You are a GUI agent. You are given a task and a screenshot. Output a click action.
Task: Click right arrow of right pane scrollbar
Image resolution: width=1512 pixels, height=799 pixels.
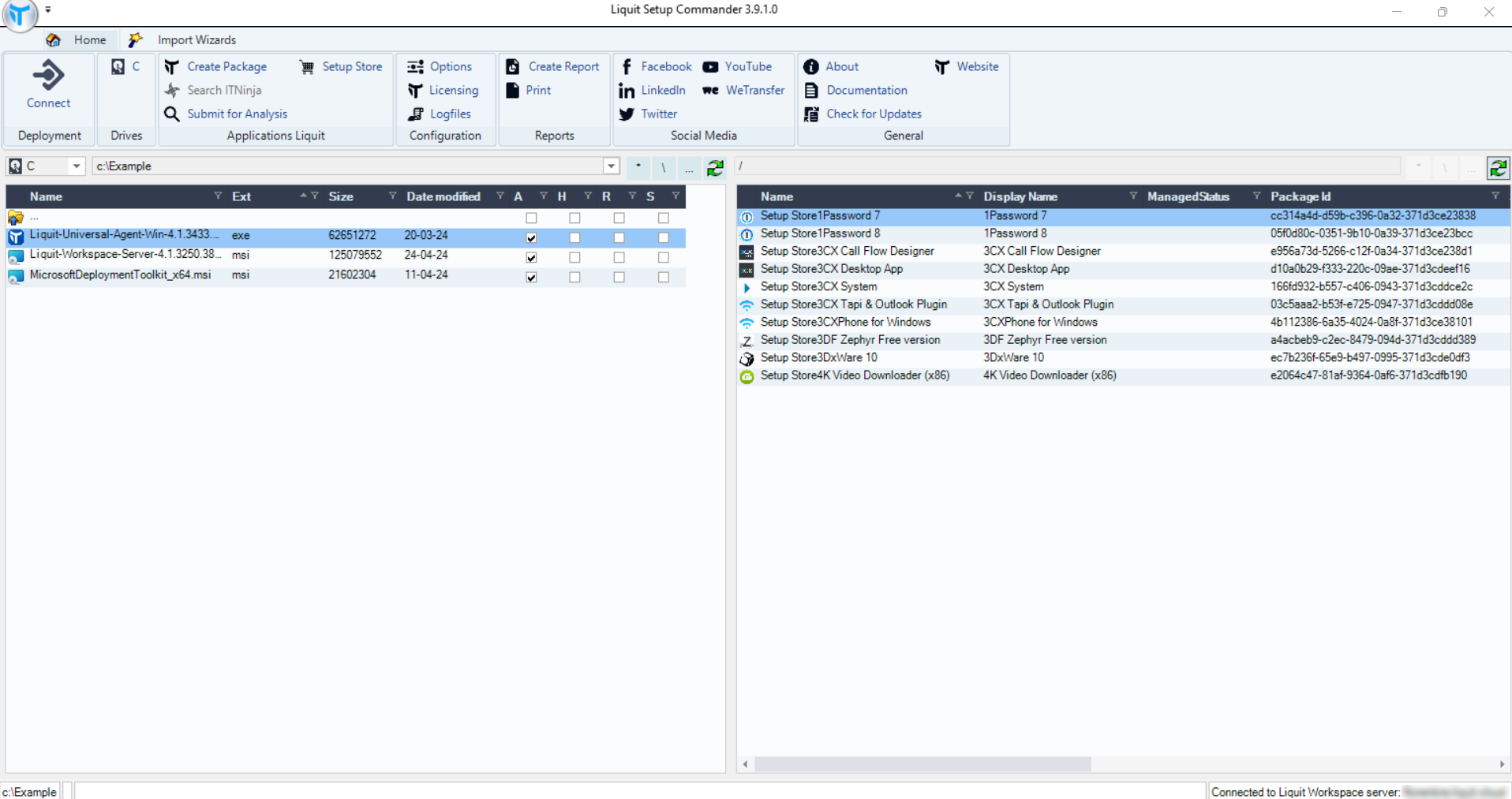1502,764
